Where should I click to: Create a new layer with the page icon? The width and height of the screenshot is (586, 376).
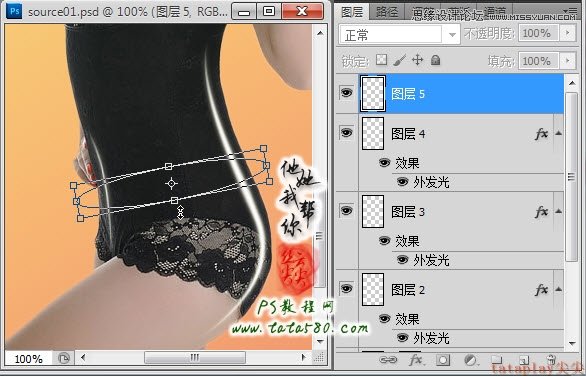pyautogui.click(x=524, y=360)
